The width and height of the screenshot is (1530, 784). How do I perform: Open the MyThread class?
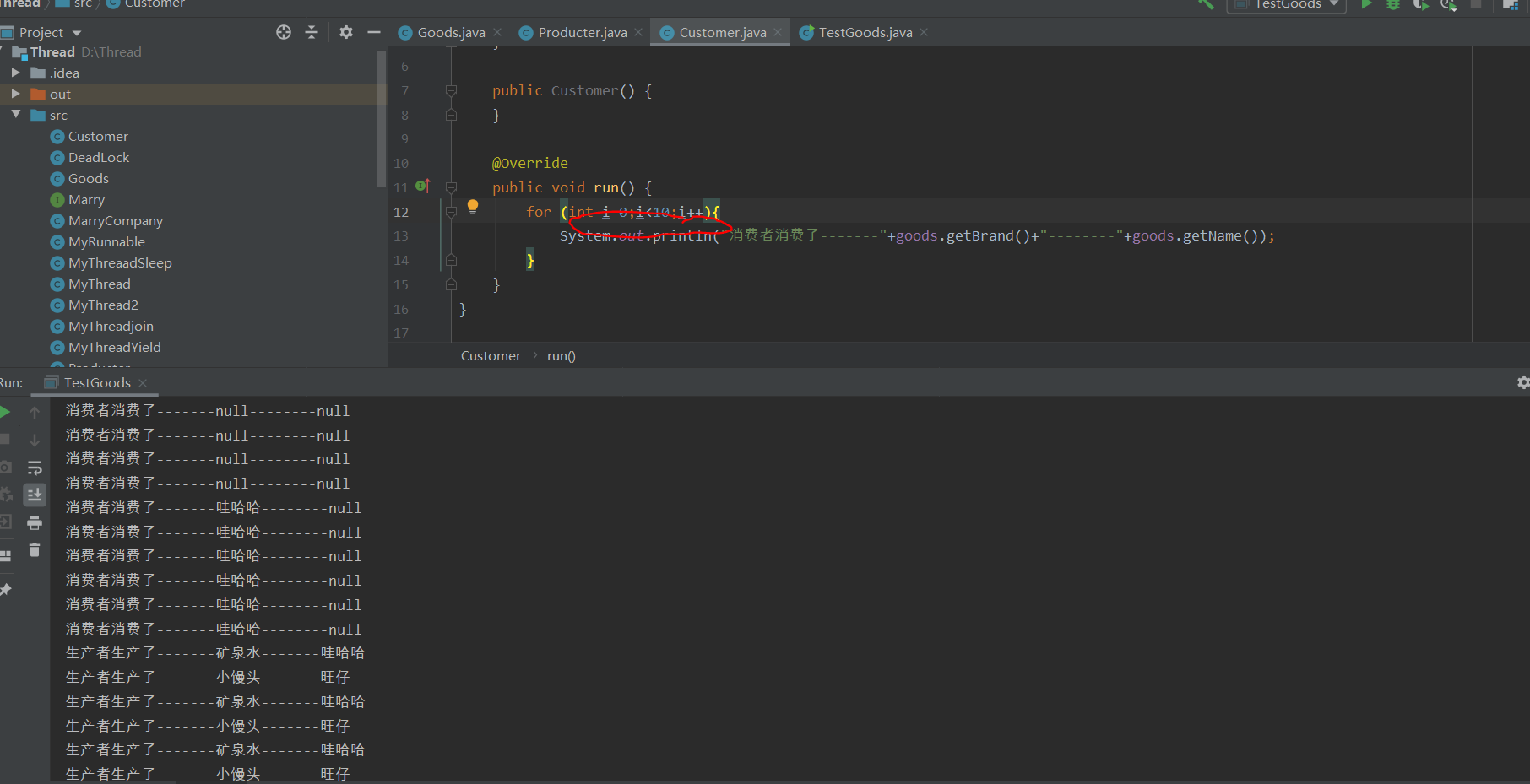pos(100,284)
